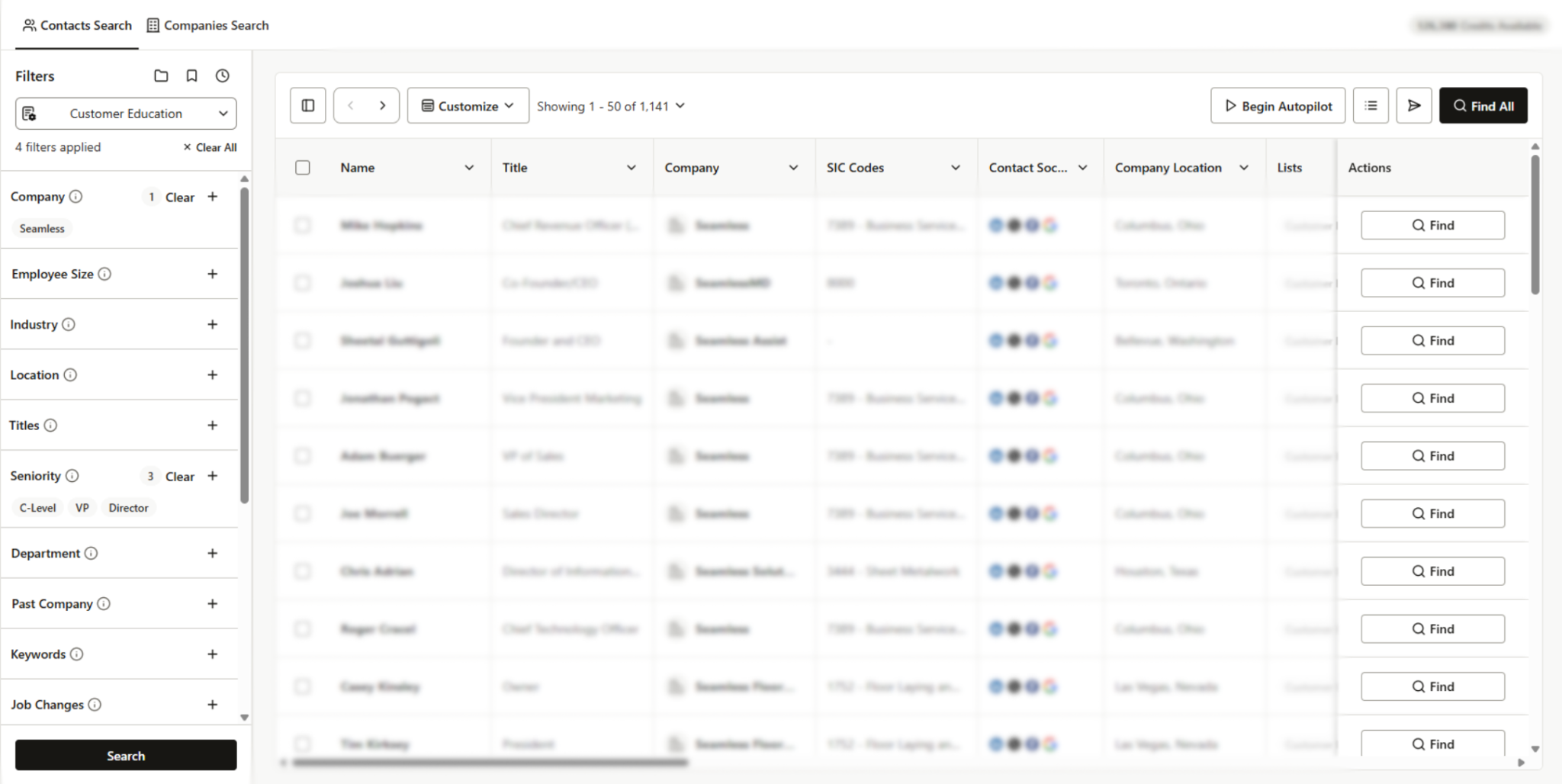Screen dimensions: 1562x784
Task: Check the first contact row checkbox
Action: pyautogui.click(x=303, y=225)
